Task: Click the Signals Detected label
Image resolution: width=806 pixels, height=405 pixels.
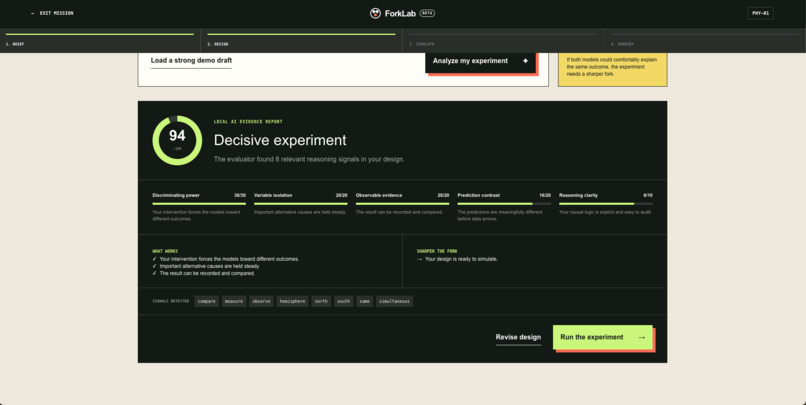Action: [x=171, y=302]
